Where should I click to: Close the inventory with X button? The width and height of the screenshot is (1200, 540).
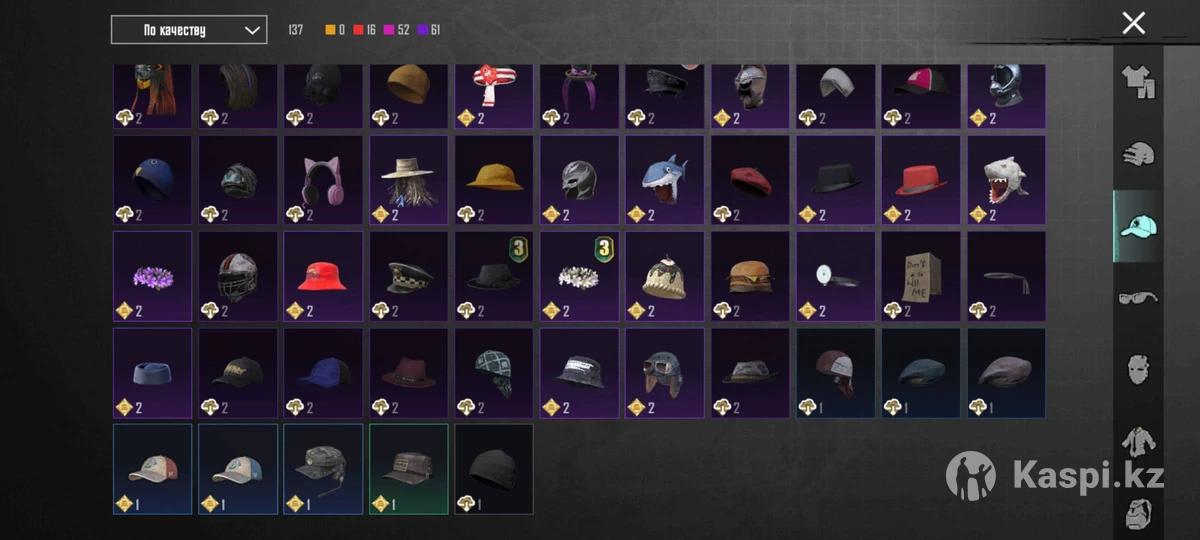[1133, 23]
